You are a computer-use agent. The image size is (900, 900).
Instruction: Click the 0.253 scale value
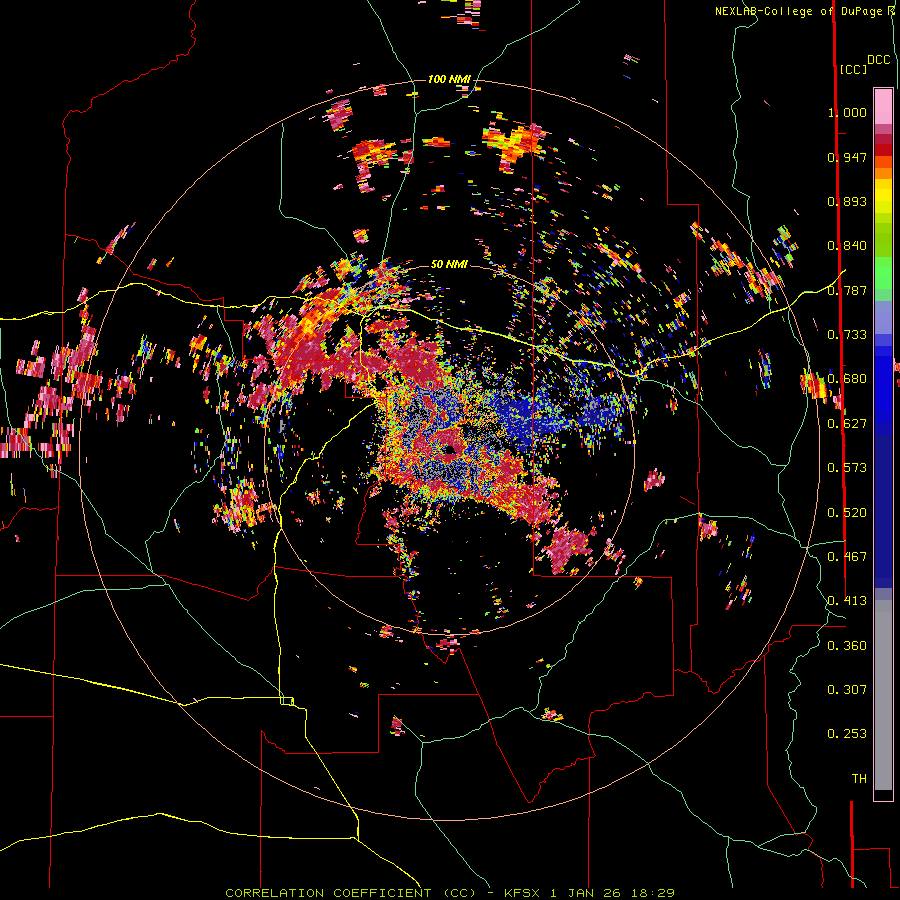coord(847,734)
